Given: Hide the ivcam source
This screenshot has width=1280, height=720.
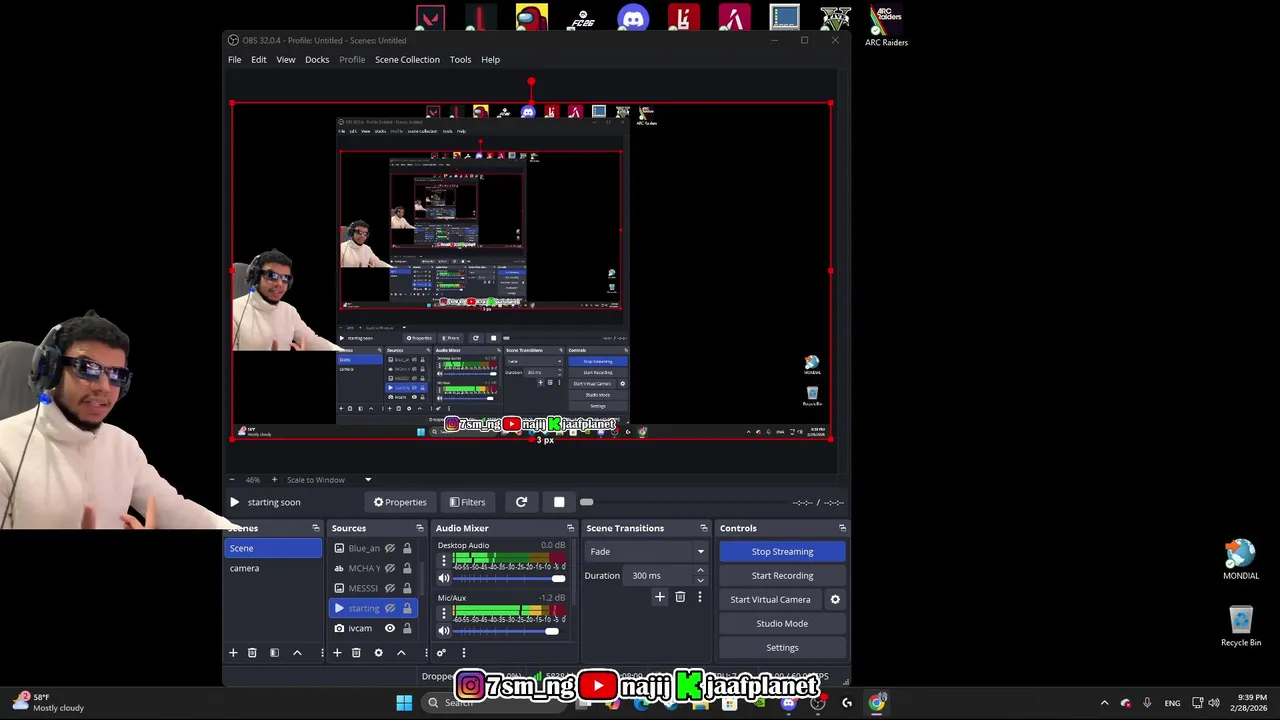Looking at the screenshot, I should [x=390, y=628].
